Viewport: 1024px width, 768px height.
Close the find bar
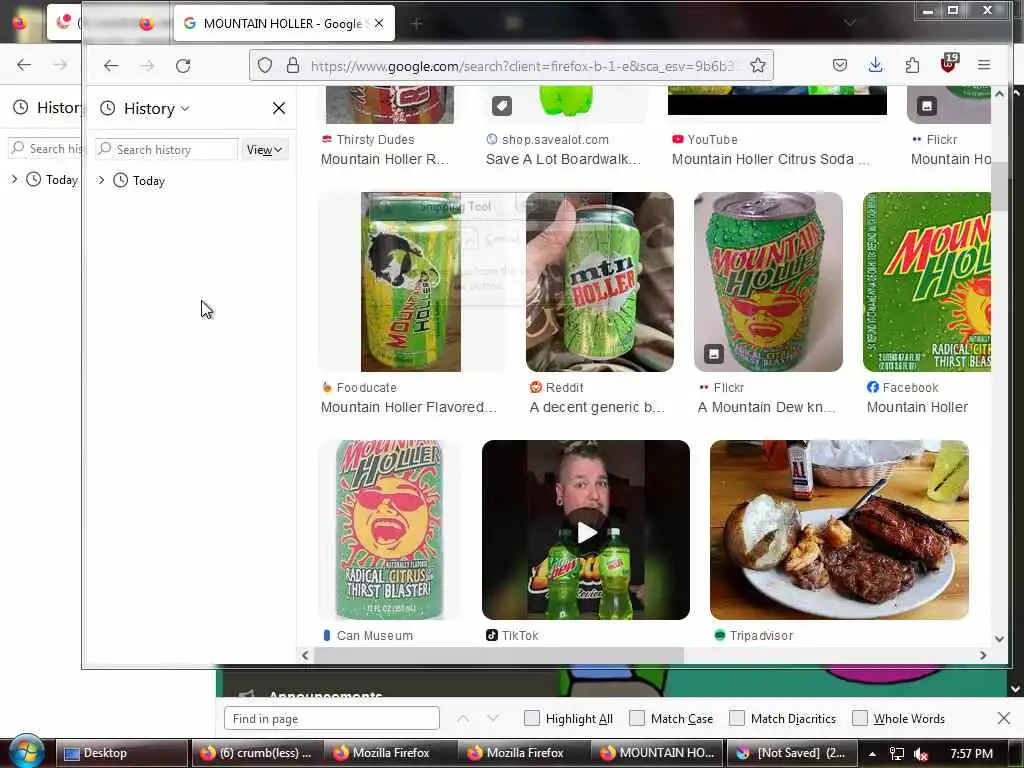pyautogui.click(x=1004, y=718)
